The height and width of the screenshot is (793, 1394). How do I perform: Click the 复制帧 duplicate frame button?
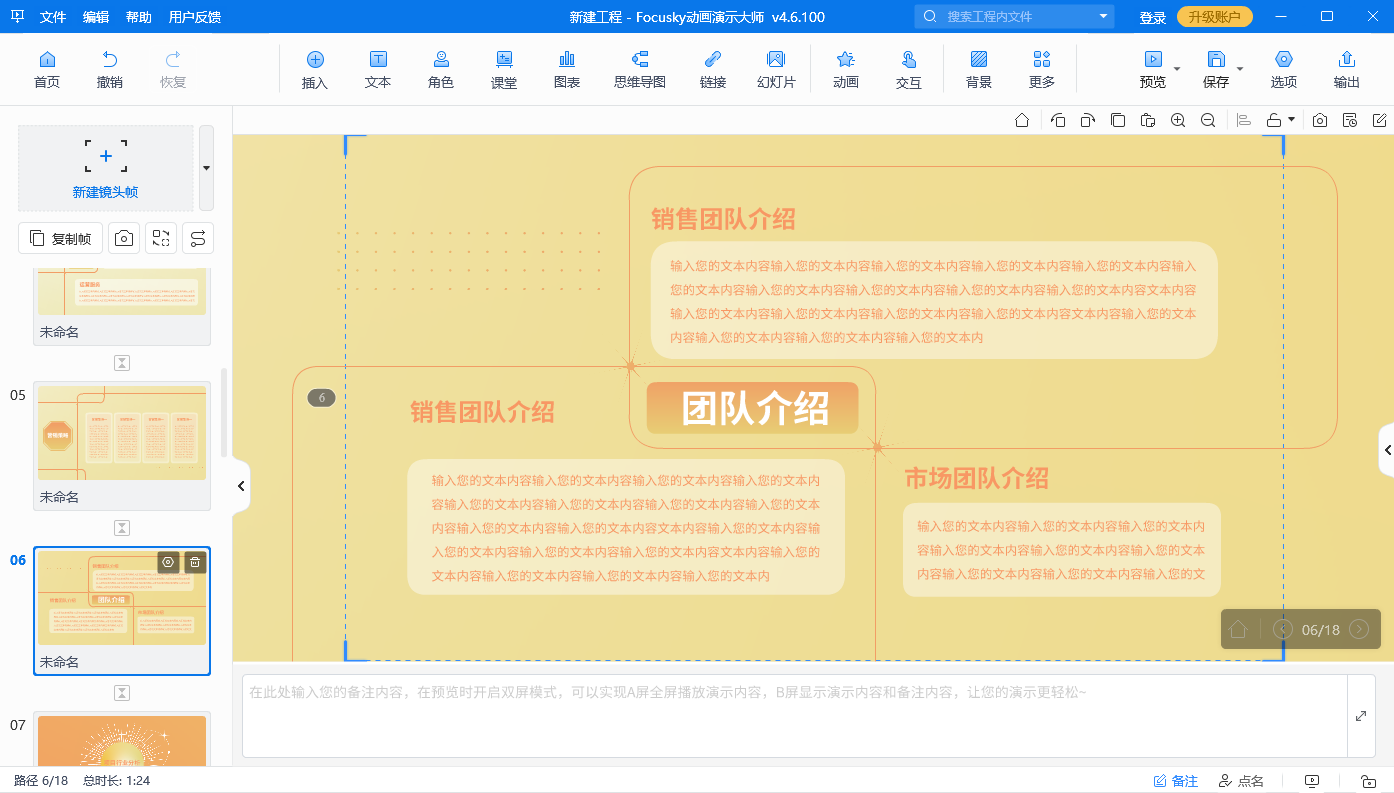pos(60,238)
